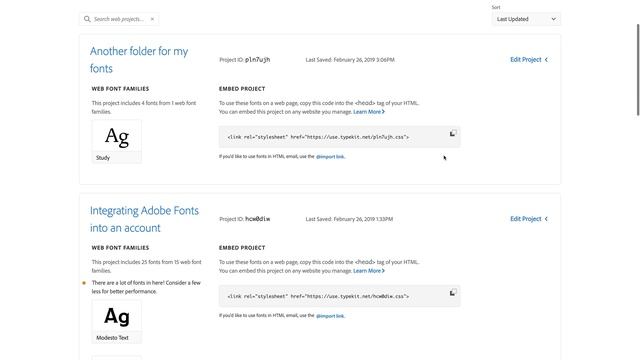The width and height of the screenshot is (640, 360).
Task: Open the "Integrating Adobe Fonts into an account" title
Action: pyautogui.click(x=144, y=219)
